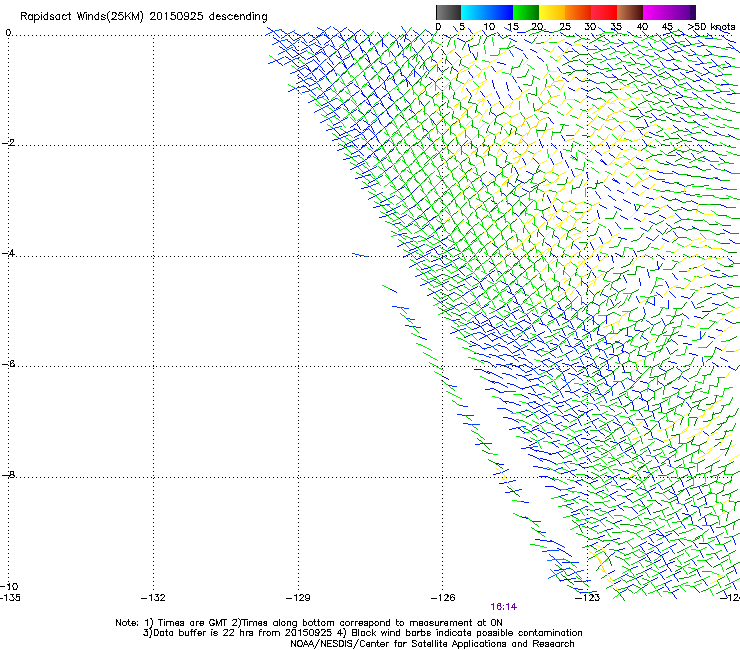Image resolution: width=740 pixels, height=650 pixels.
Task: Click the gray 0-5 knots color swatch
Action: click(448, 12)
